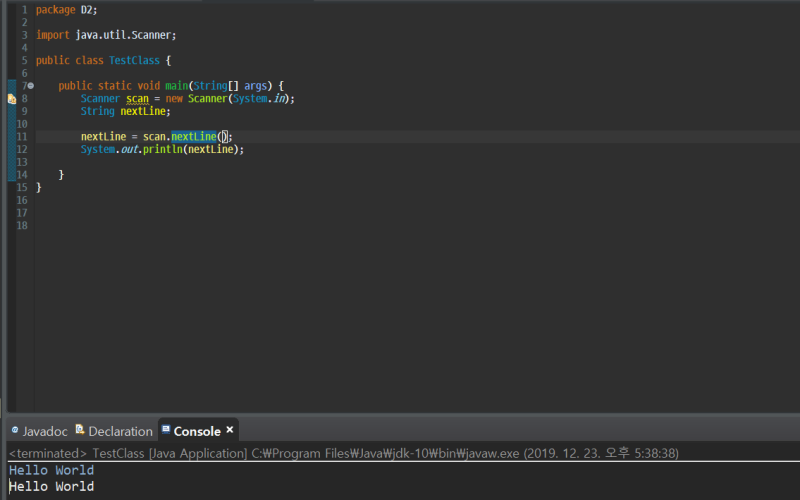The width and height of the screenshot is (800, 500).
Task: Click the Declaration tab icon
Action: click(x=80, y=431)
